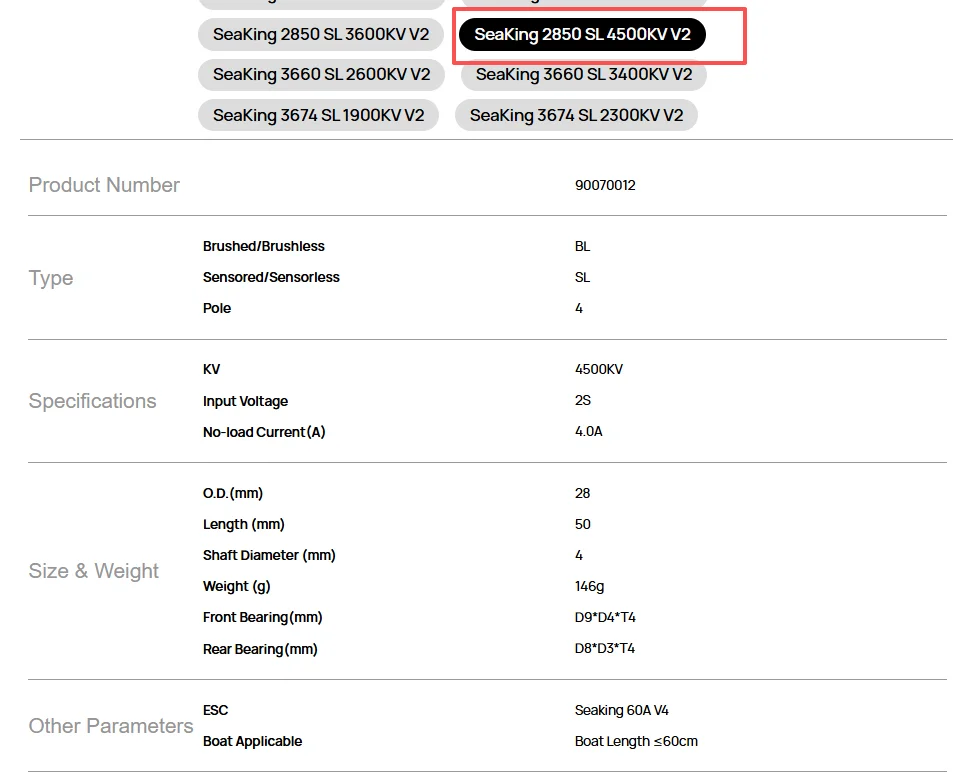
Task: Click the 4500KV value
Action: click(x=599, y=369)
